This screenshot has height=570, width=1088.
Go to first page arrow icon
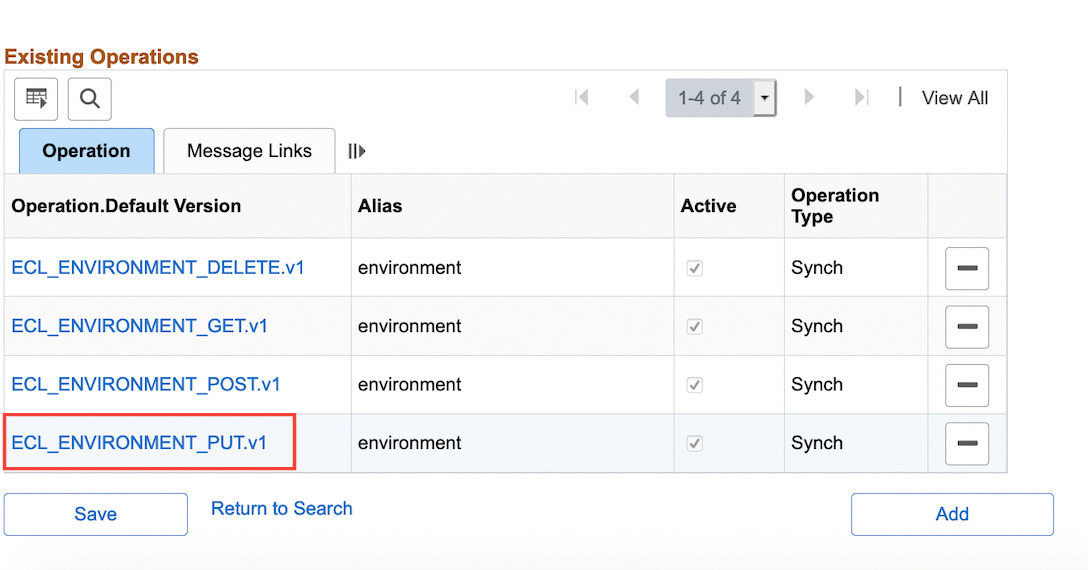click(x=581, y=97)
